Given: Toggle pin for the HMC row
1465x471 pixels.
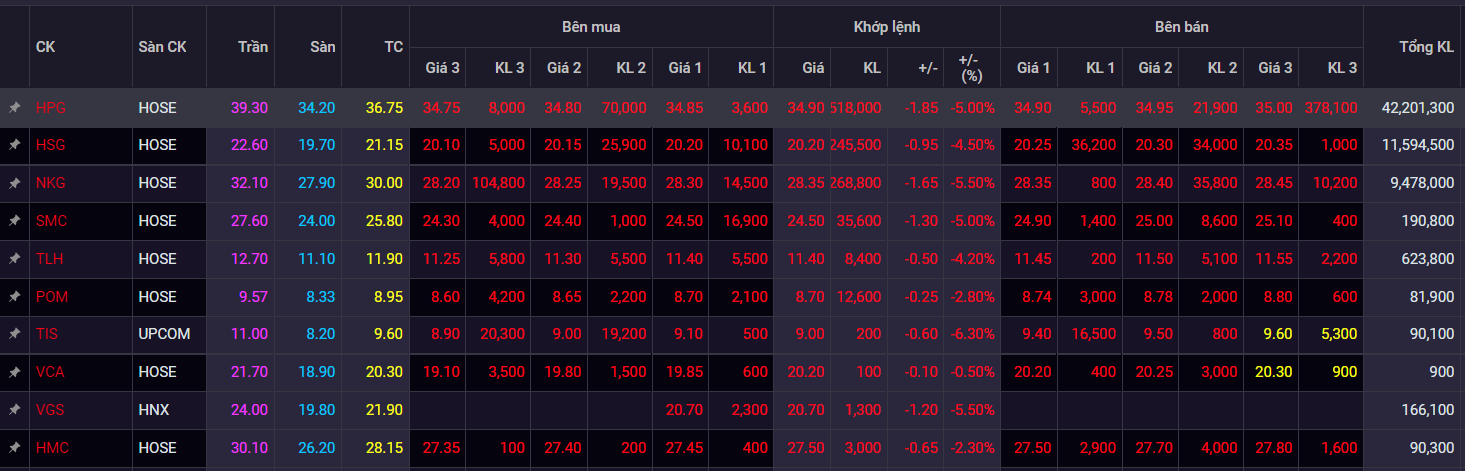Looking at the screenshot, I should (15, 448).
